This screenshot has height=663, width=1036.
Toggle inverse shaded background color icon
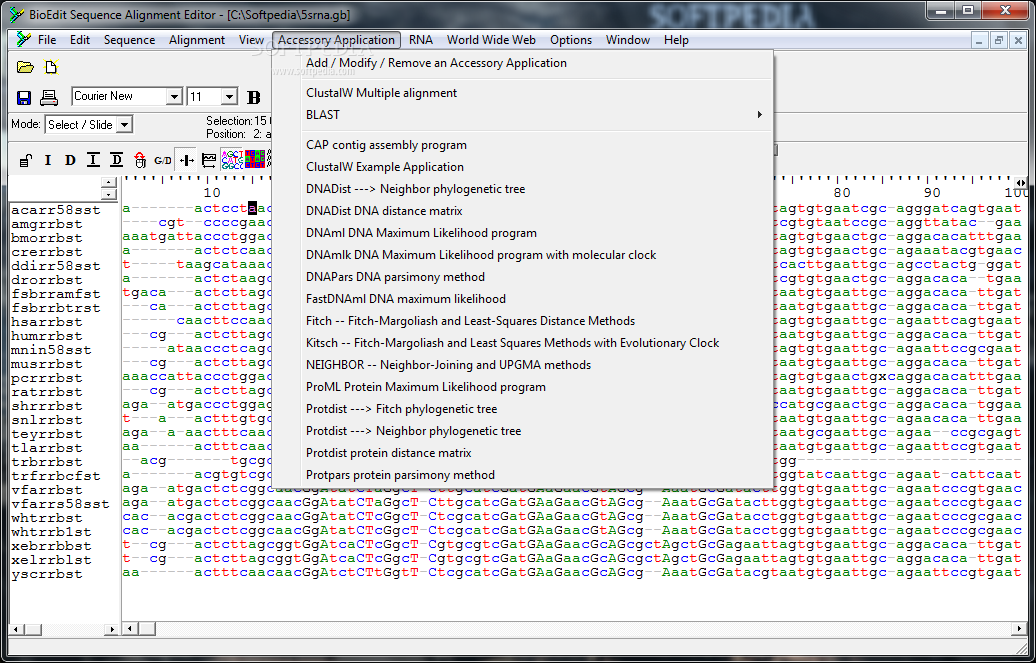(x=254, y=159)
